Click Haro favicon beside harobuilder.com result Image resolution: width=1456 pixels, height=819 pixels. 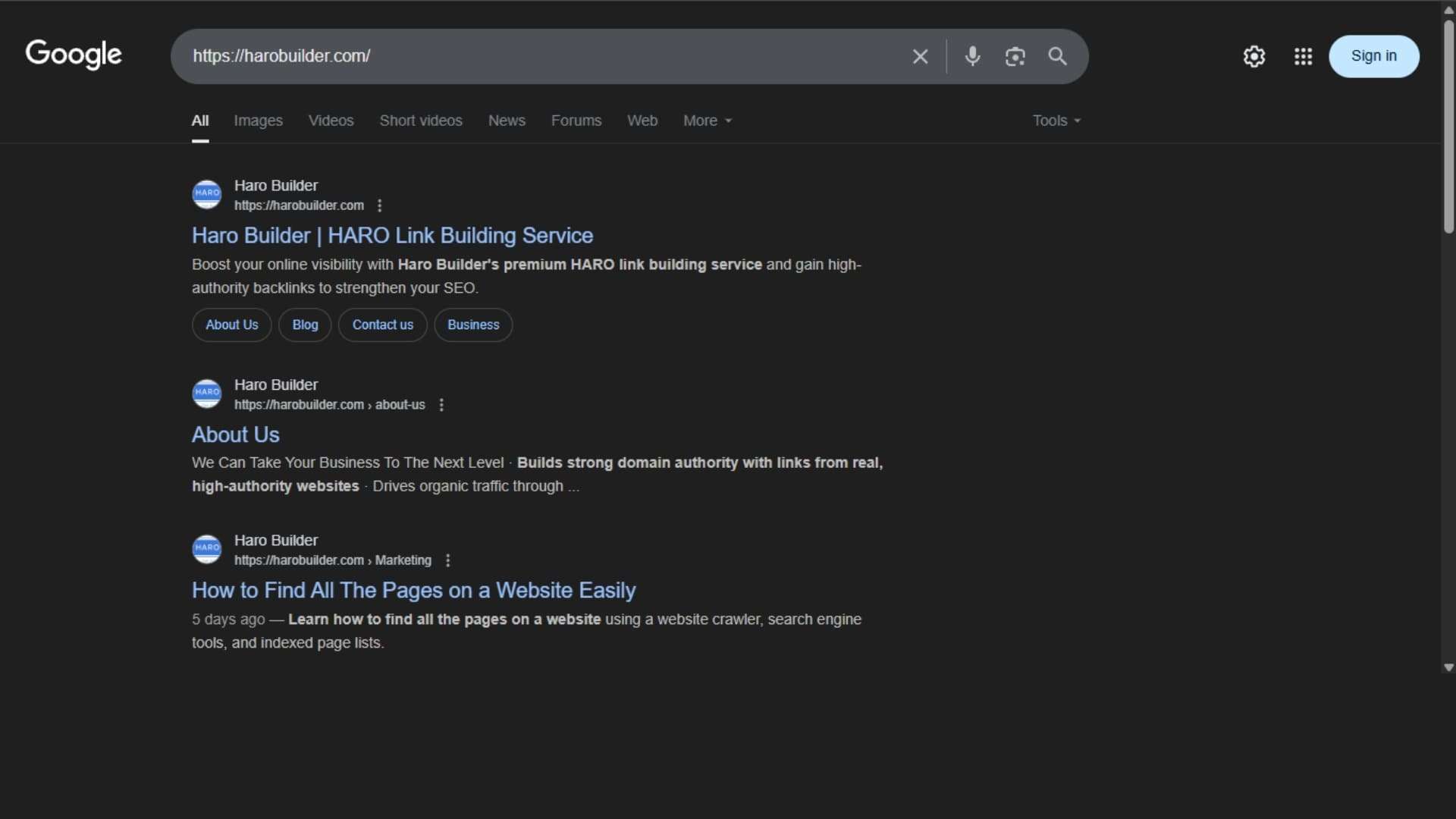(206, 194)
